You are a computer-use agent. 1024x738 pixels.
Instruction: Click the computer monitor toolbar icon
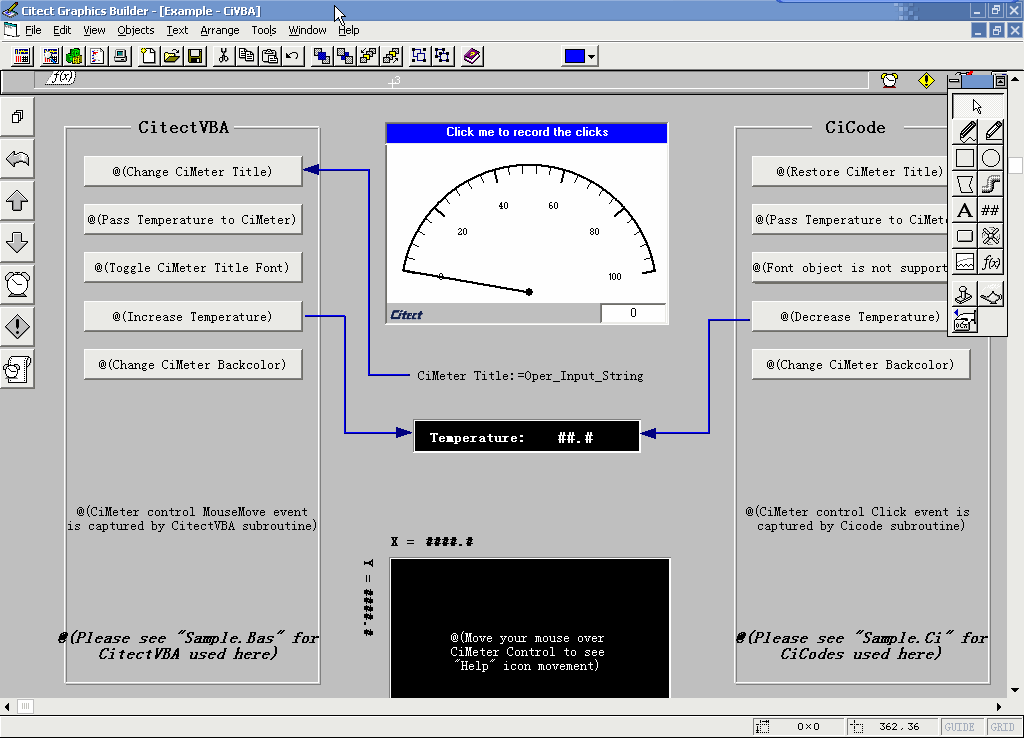coord(120,56)
